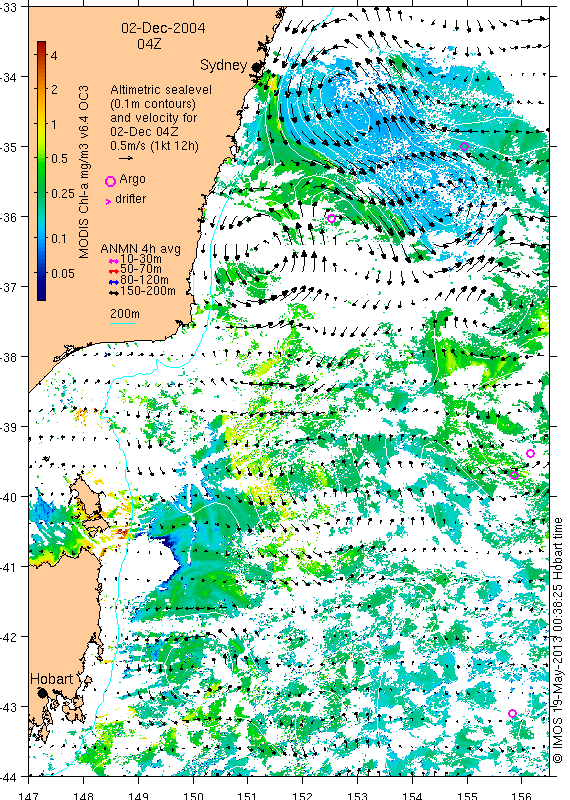
Task: Click Argo float marker near 43.1S 155.8E
Action: (512, 713)
